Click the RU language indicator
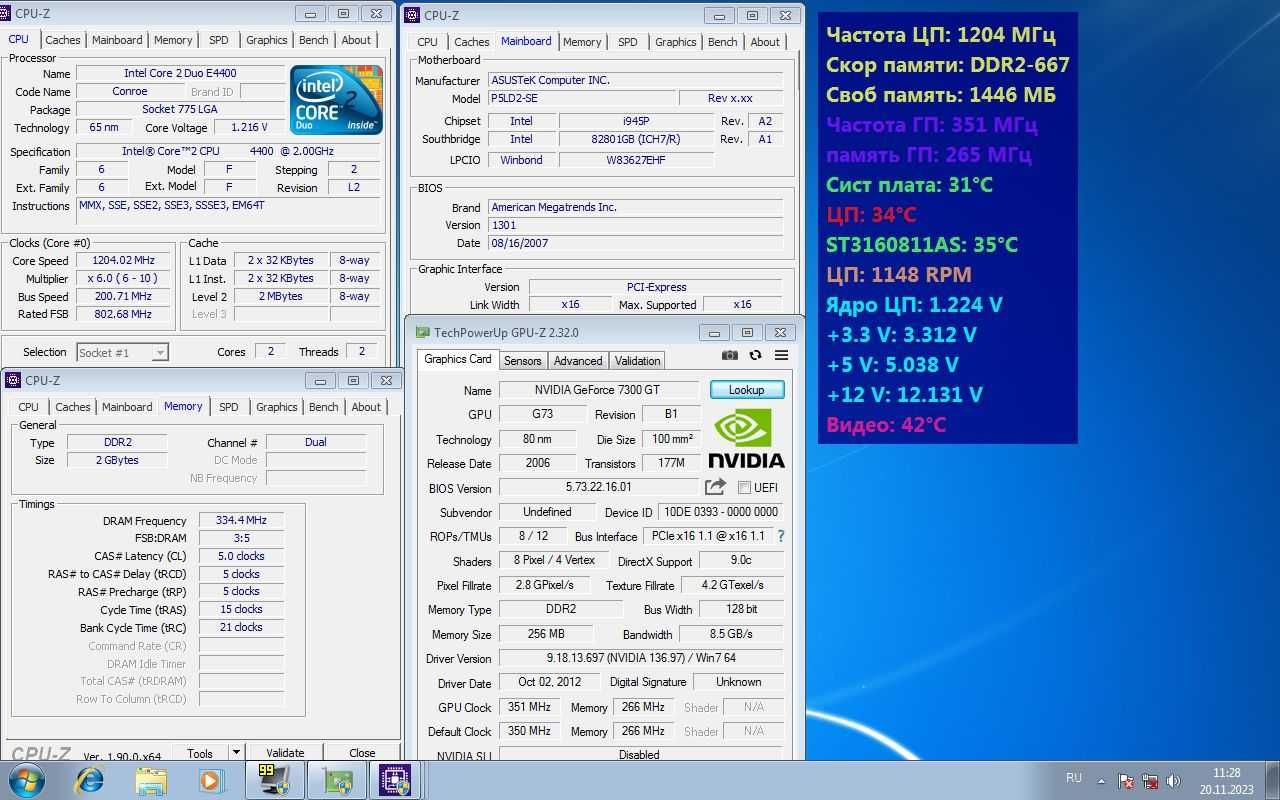1280x800 pixels. click(x=1074, y=777)
